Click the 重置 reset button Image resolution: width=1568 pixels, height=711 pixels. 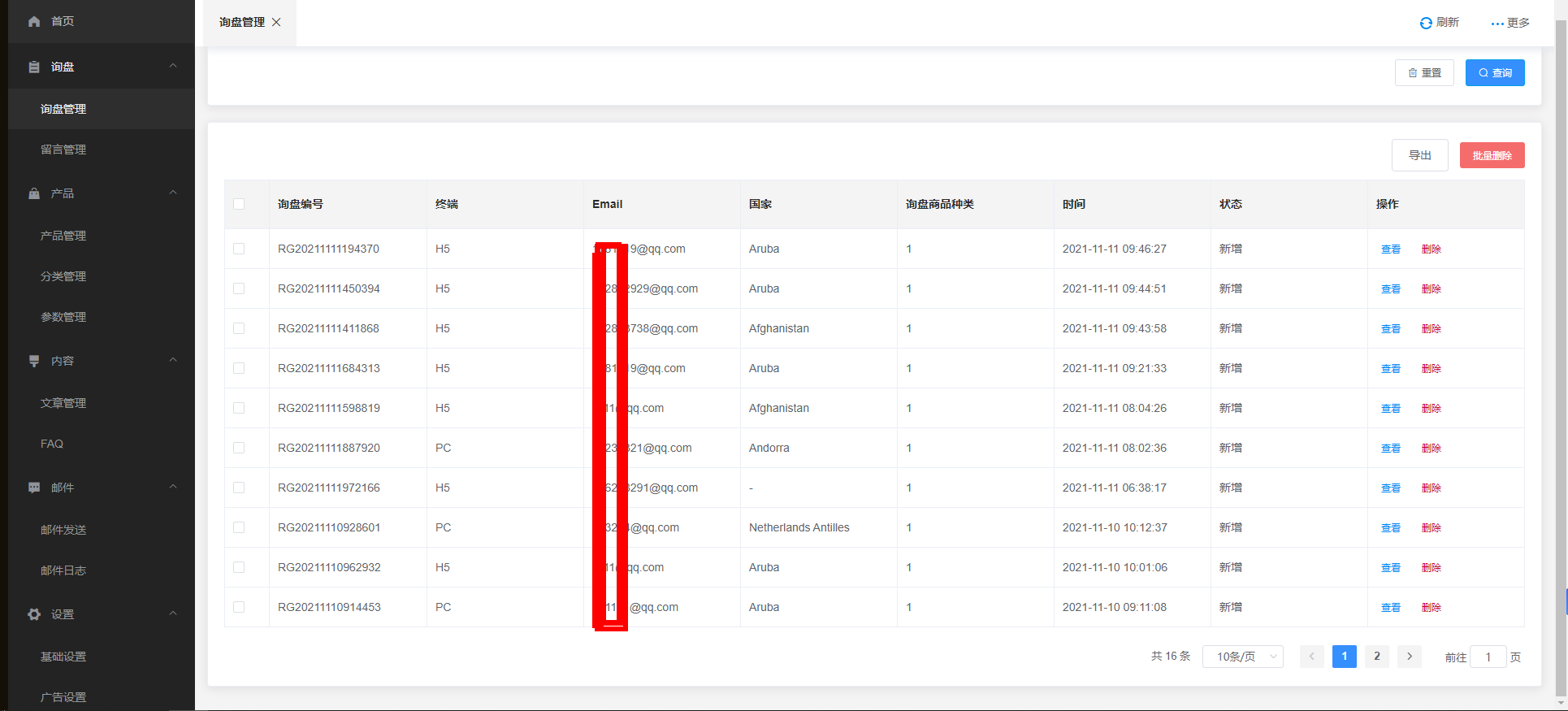tap(1424, 72)
